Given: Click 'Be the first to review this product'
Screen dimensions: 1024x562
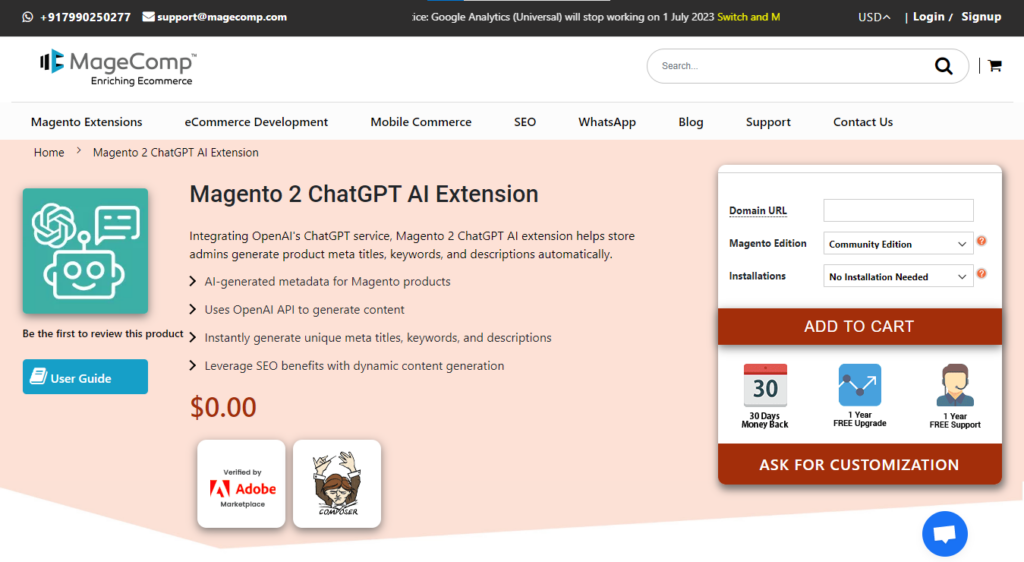Looking at the screenshot, I should [x=103, y=334].
